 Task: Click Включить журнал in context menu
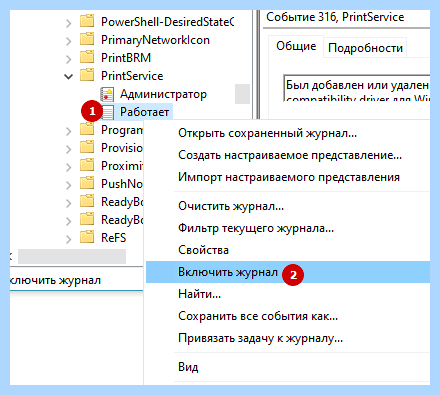coord(288,272)
